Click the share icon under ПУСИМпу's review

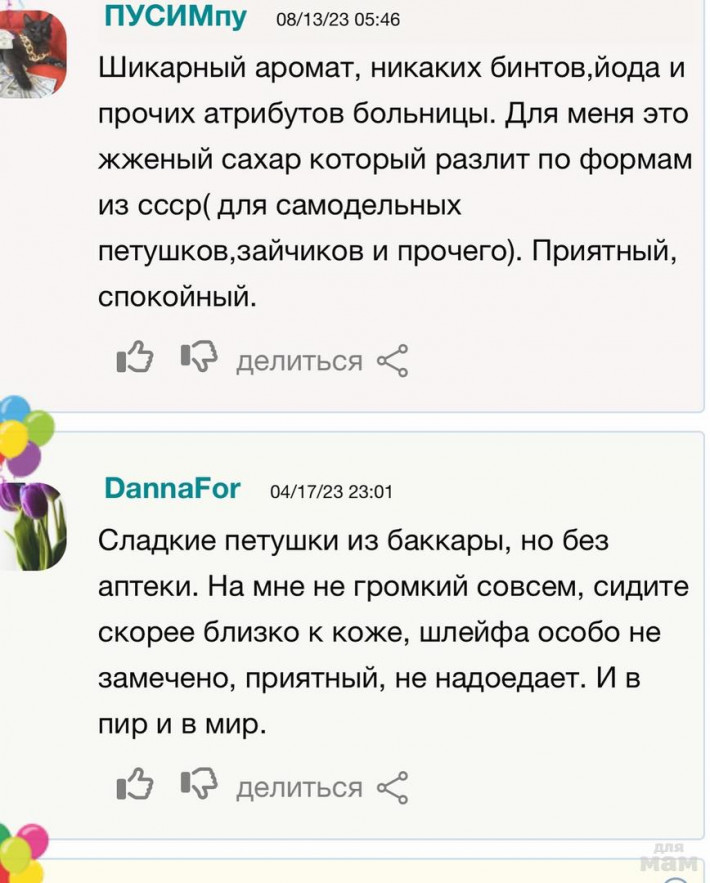392,361
